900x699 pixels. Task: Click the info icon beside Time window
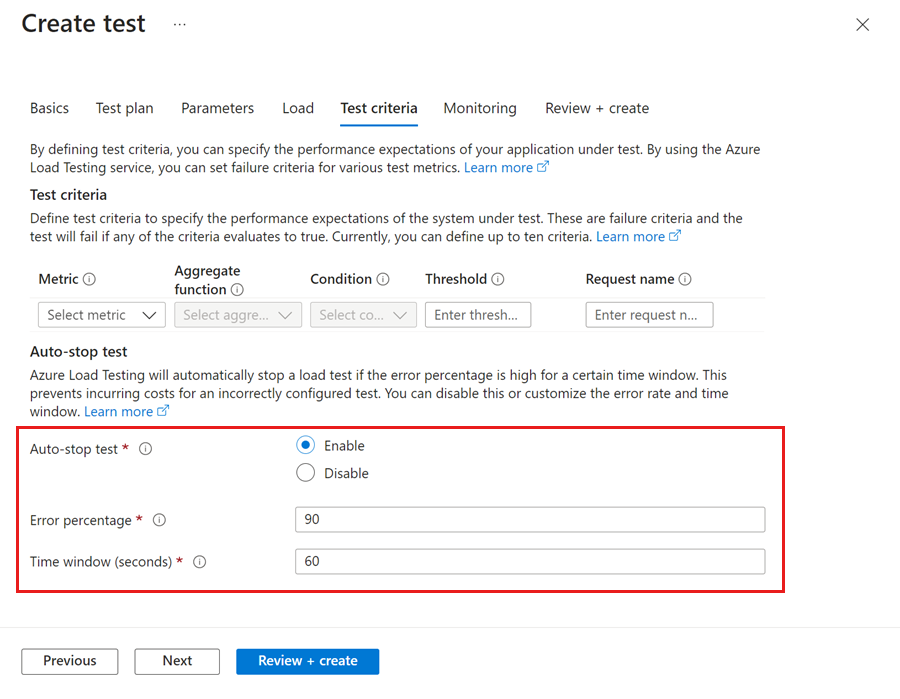coord(199,562)
